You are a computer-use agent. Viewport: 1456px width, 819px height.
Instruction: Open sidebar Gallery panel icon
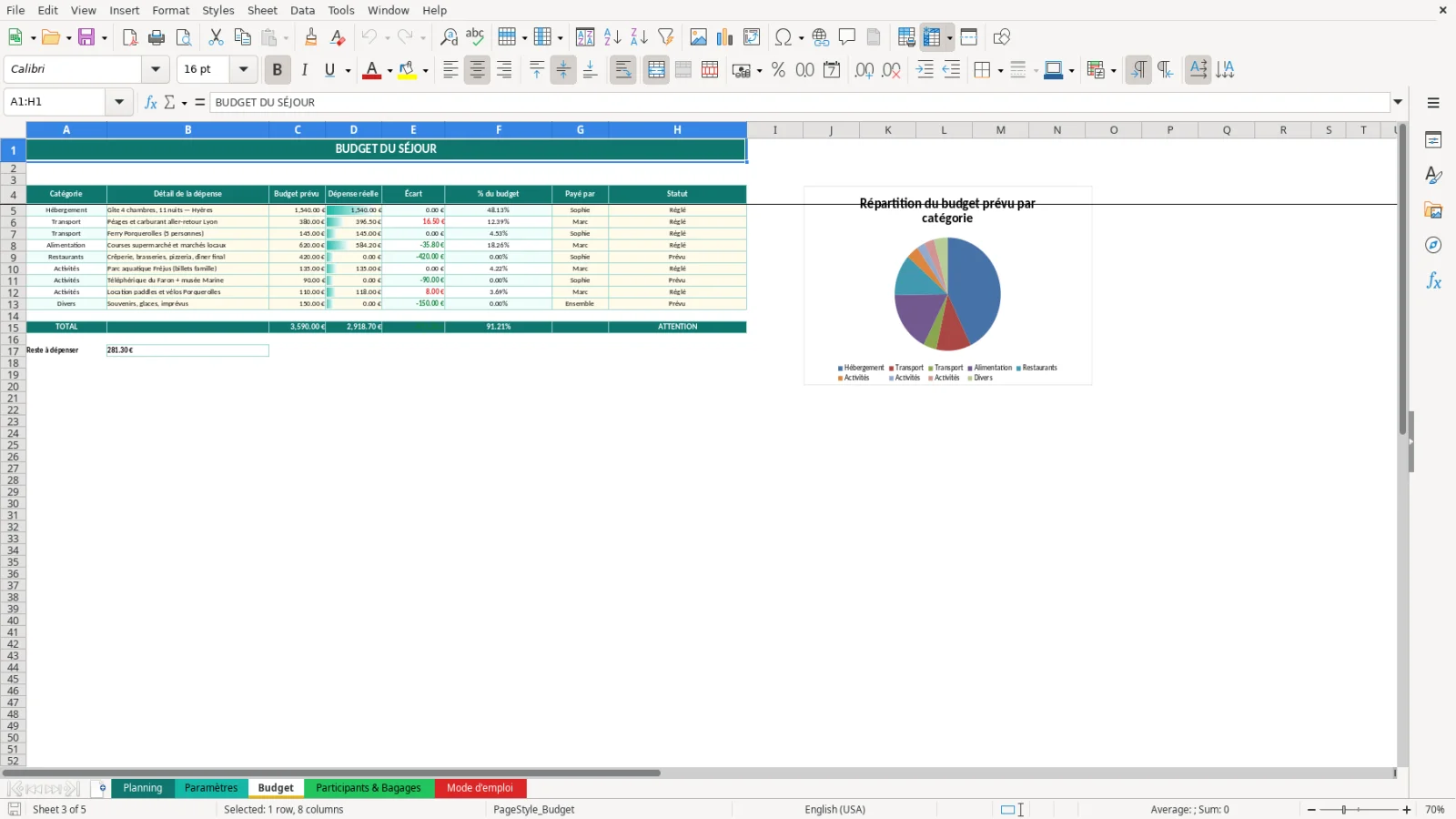(x=1433, y=210)
